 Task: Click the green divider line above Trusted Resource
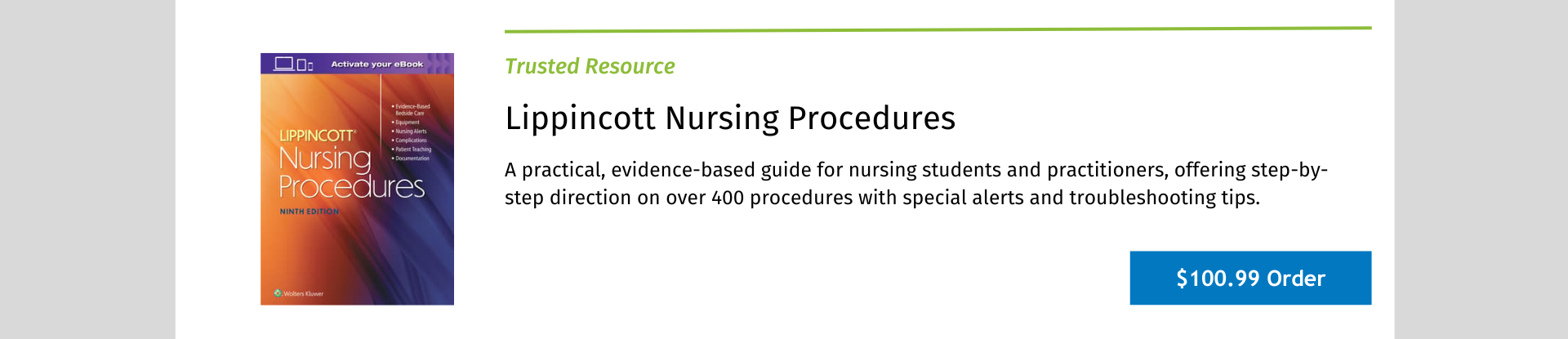[x=938, y=29]
